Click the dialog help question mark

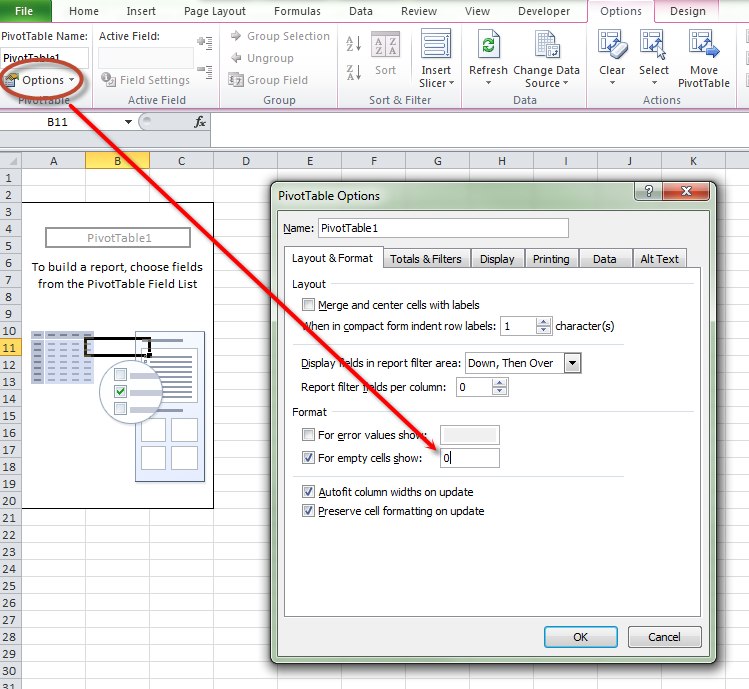click(649, 192)
